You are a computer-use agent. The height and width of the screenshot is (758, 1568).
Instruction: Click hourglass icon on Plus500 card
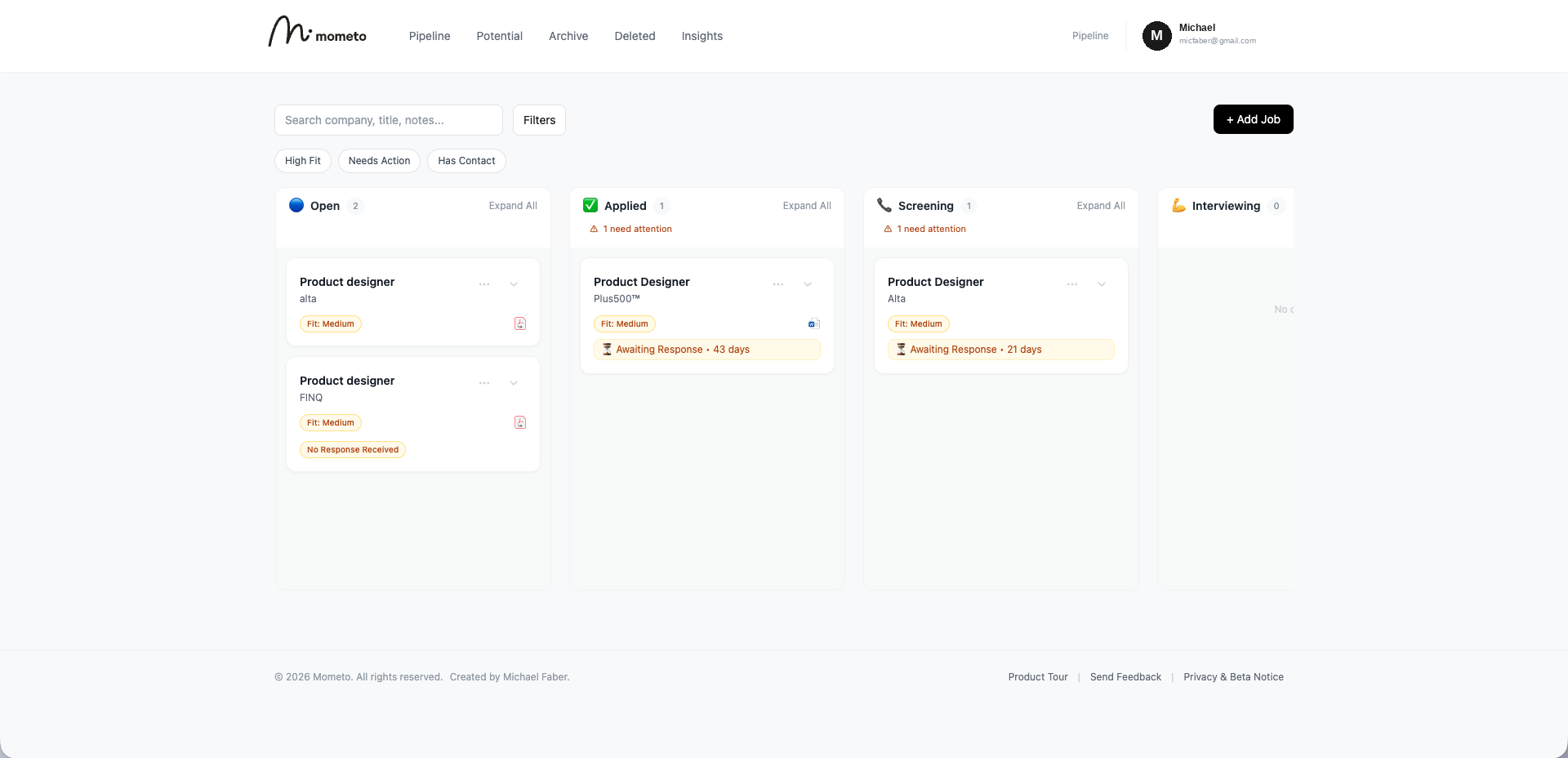click(x=607, y=350)
